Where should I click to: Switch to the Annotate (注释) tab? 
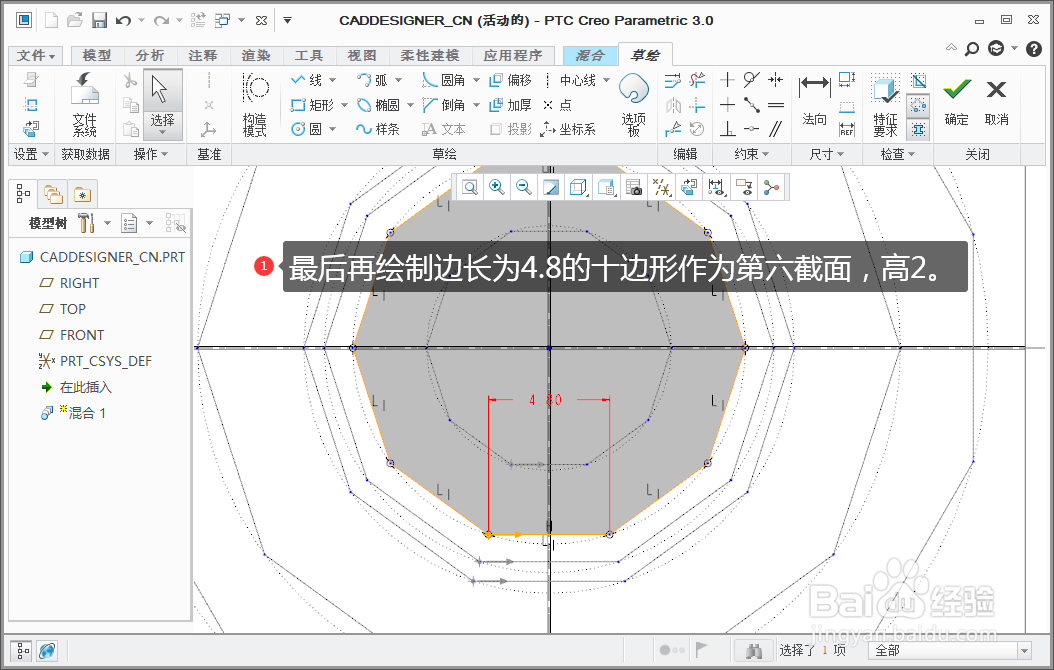[203, 55]
